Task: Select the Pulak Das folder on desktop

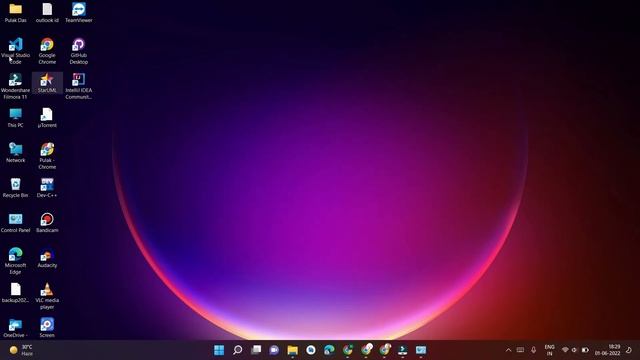Action: [16, 12]
